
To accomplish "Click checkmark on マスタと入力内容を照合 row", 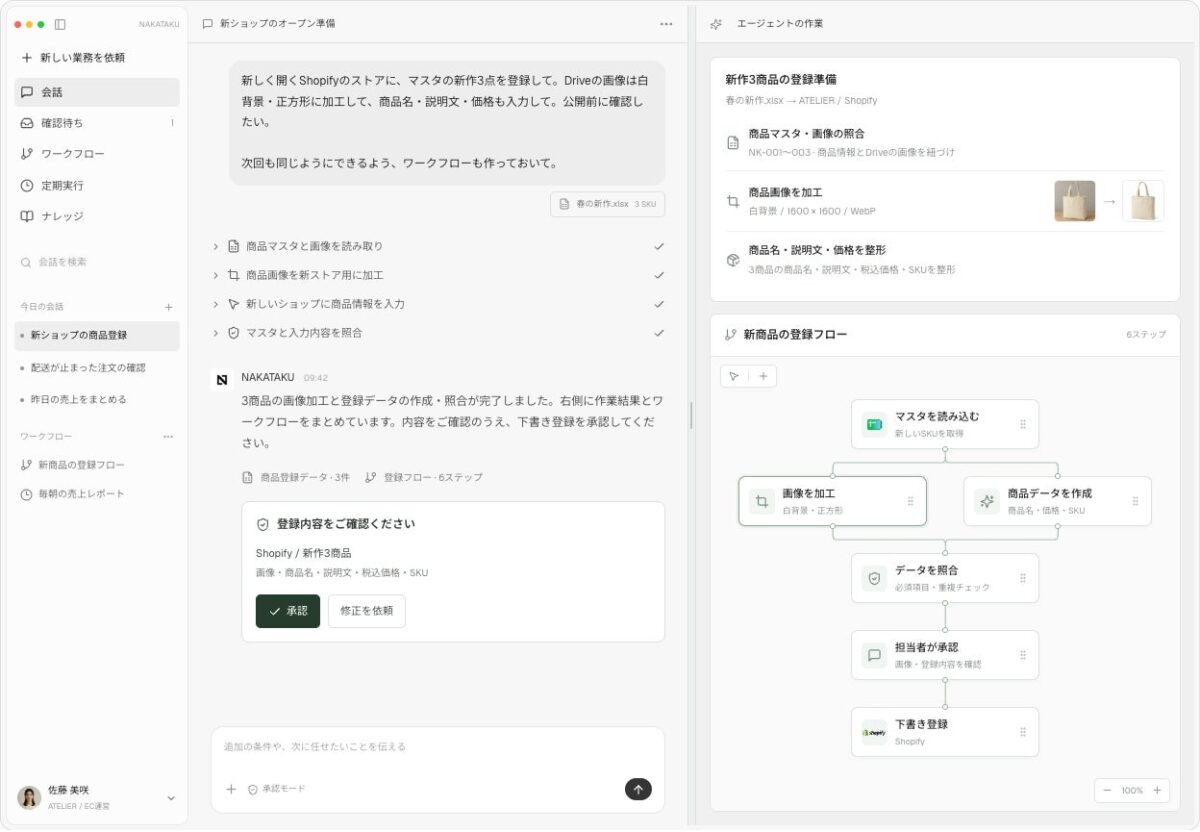I will pyautogui.click(x=658, y=333).
